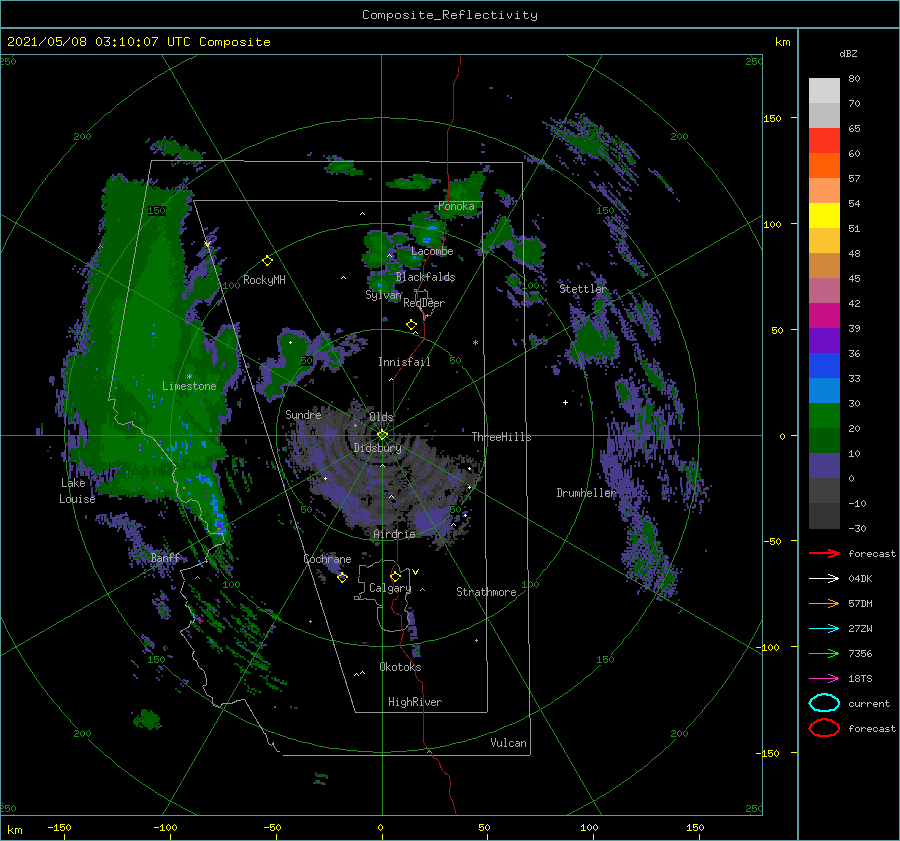Select the orange 57DM arrow symbol
900x841 pixels.
click(824, 603)
